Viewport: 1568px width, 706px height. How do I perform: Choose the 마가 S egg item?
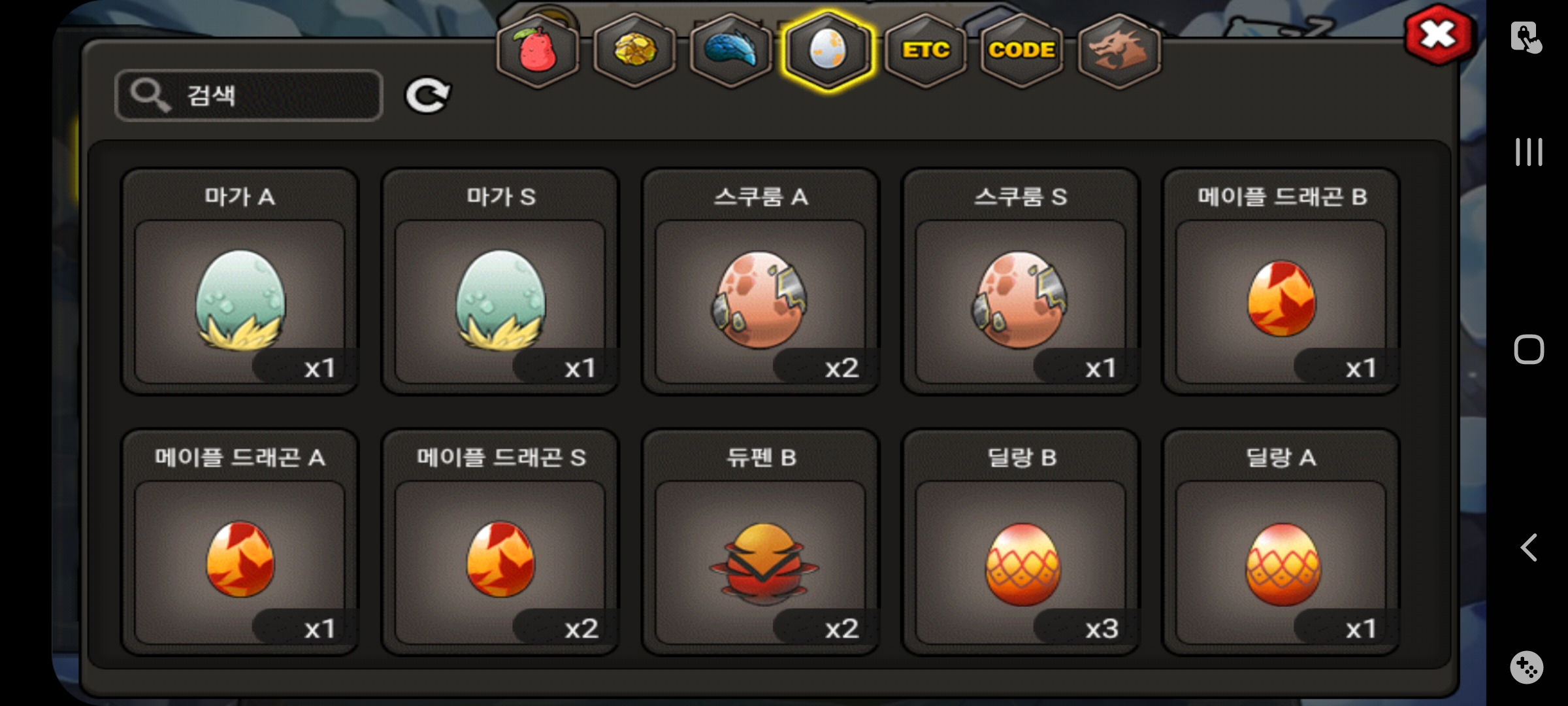[500, 282]
